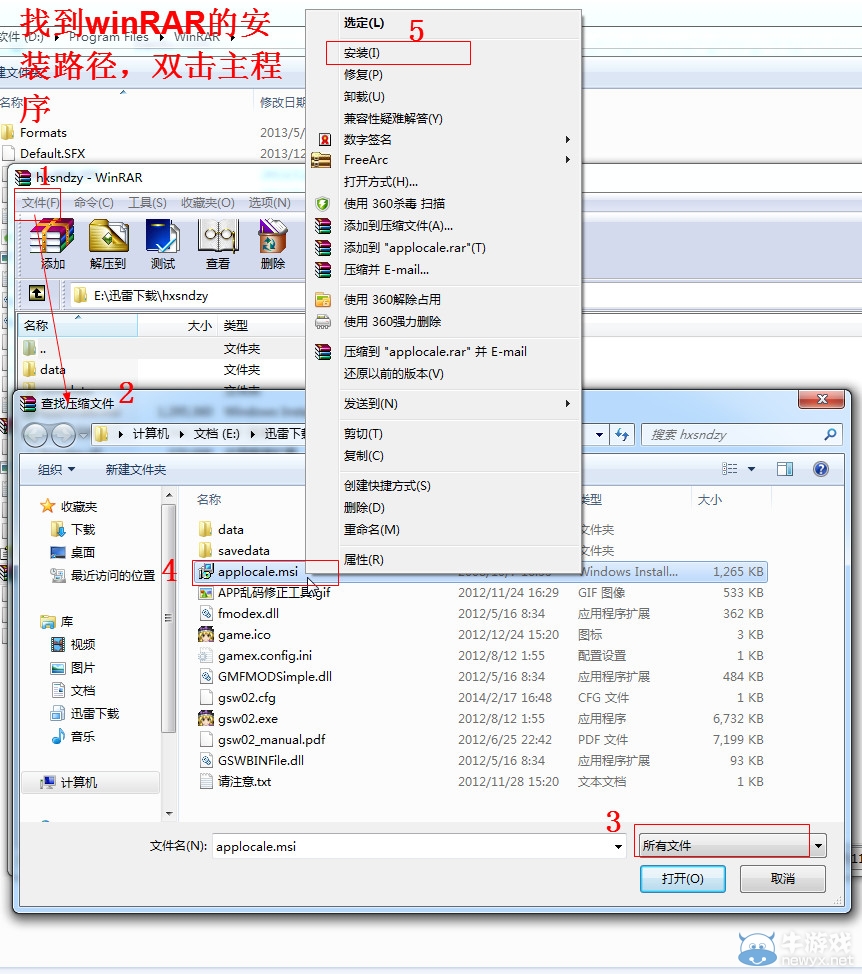Expand the Organize (组织) dropdown
The width and height of the screenshot is (862, 974).
click(x=57, y=470)
